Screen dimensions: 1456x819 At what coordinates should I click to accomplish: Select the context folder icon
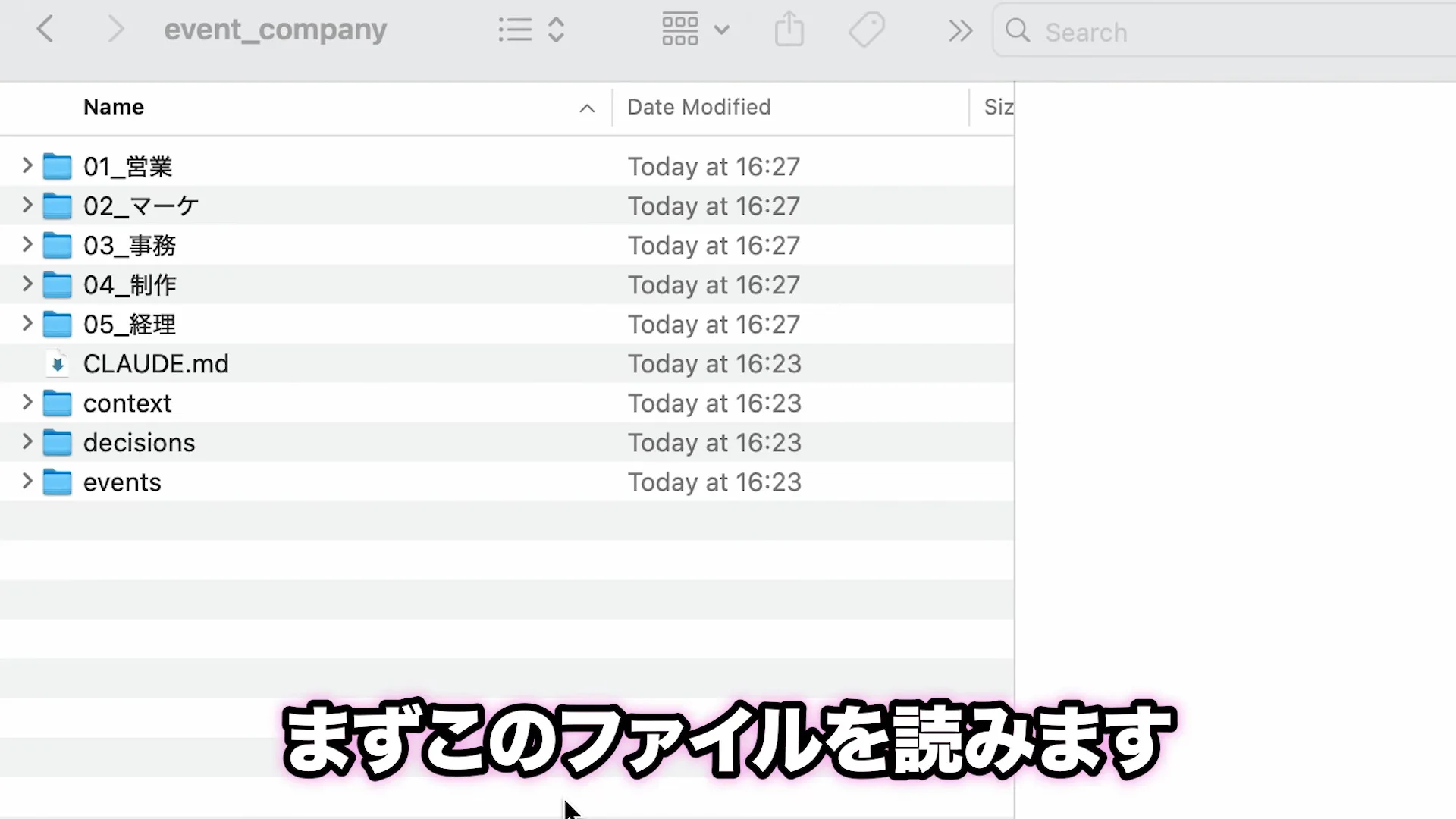tap(57, 403)
